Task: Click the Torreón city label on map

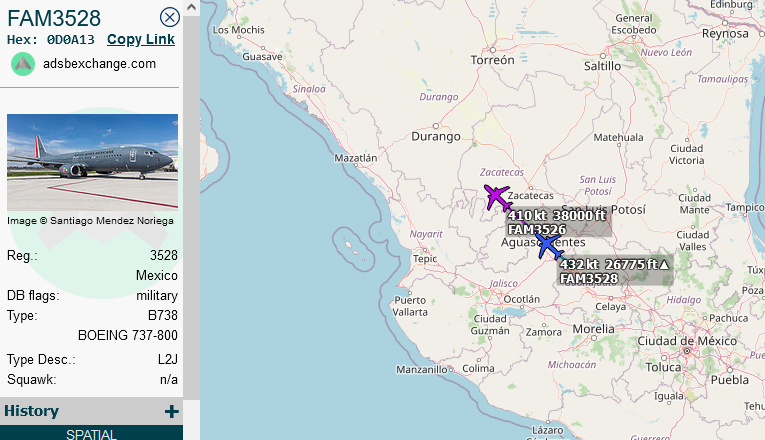Action: click(492, 60)
